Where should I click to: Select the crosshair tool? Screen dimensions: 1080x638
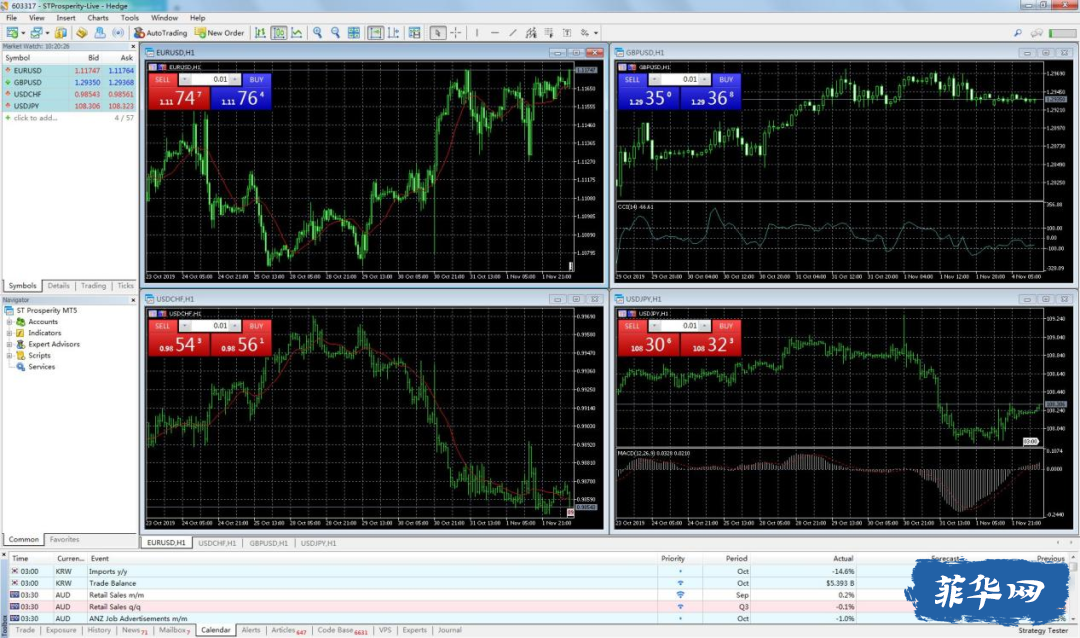(456, 32)
